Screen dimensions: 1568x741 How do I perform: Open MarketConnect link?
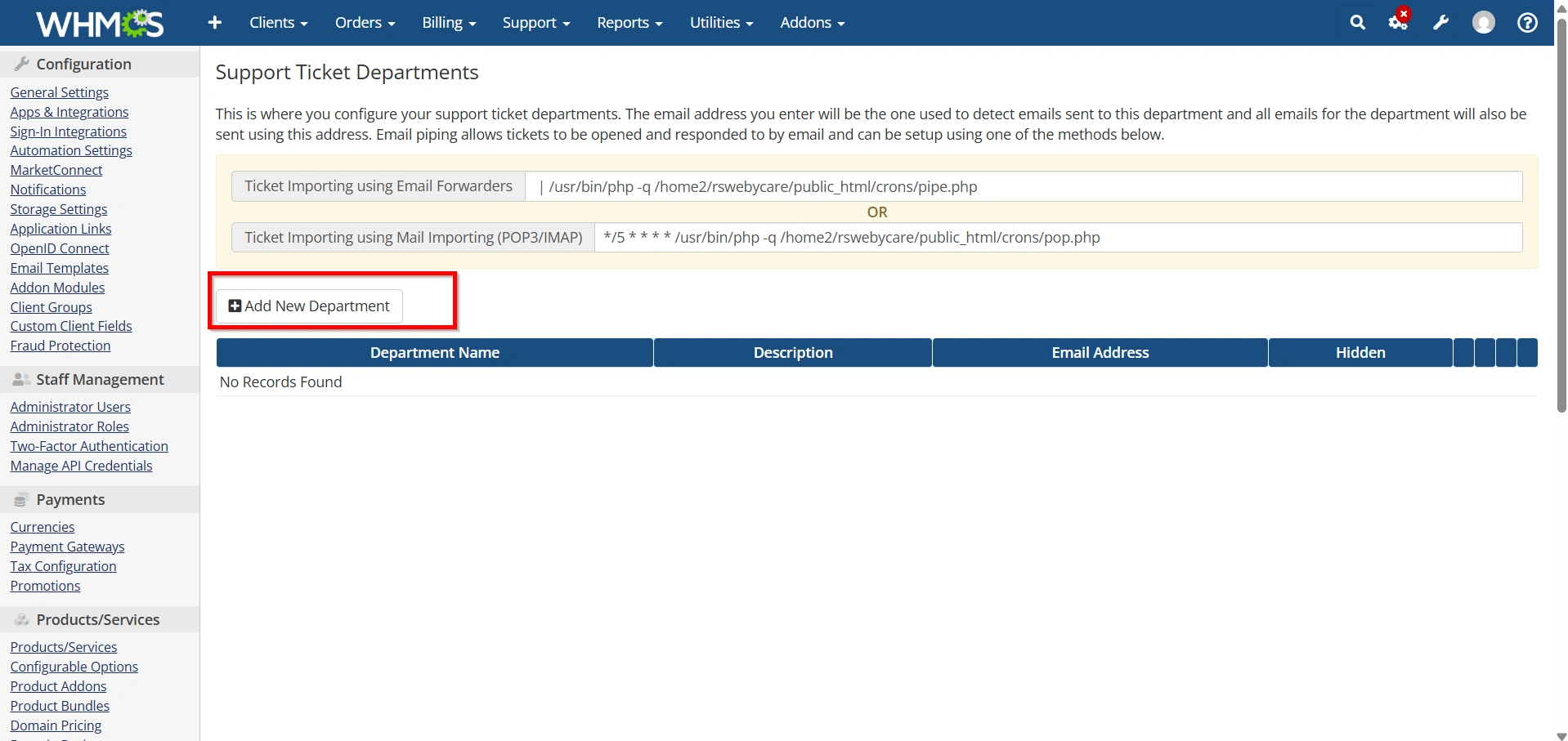tap(56, 170)
